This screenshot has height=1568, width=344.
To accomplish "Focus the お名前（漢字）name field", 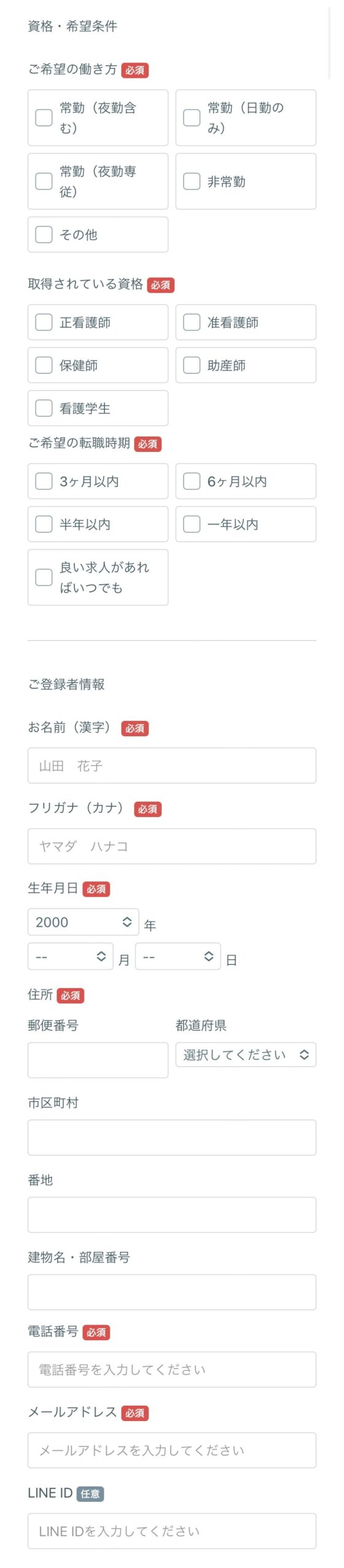I will tap(172, 766).
